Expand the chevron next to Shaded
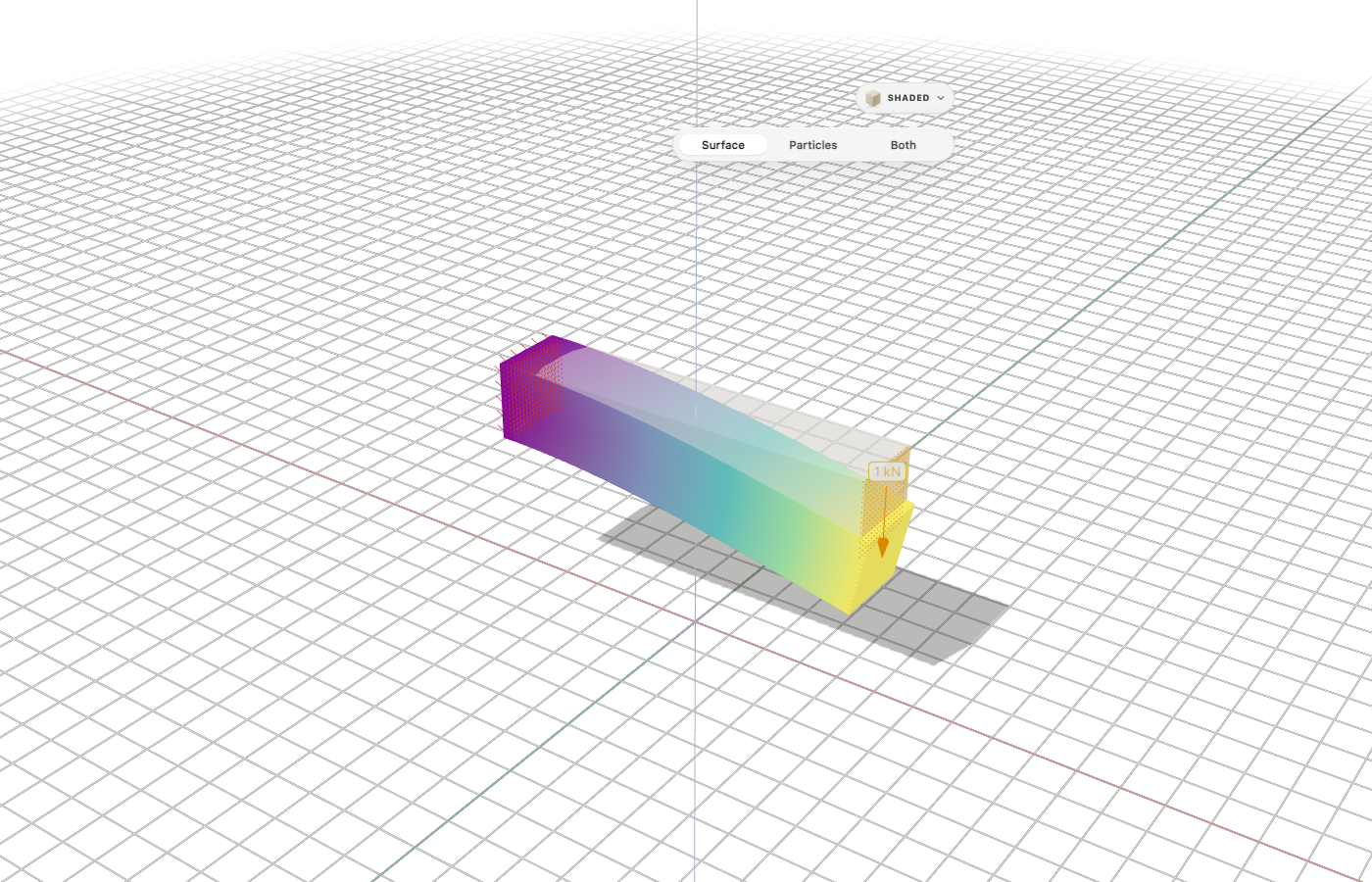The image size is (1372, 882). coord(941,98)
